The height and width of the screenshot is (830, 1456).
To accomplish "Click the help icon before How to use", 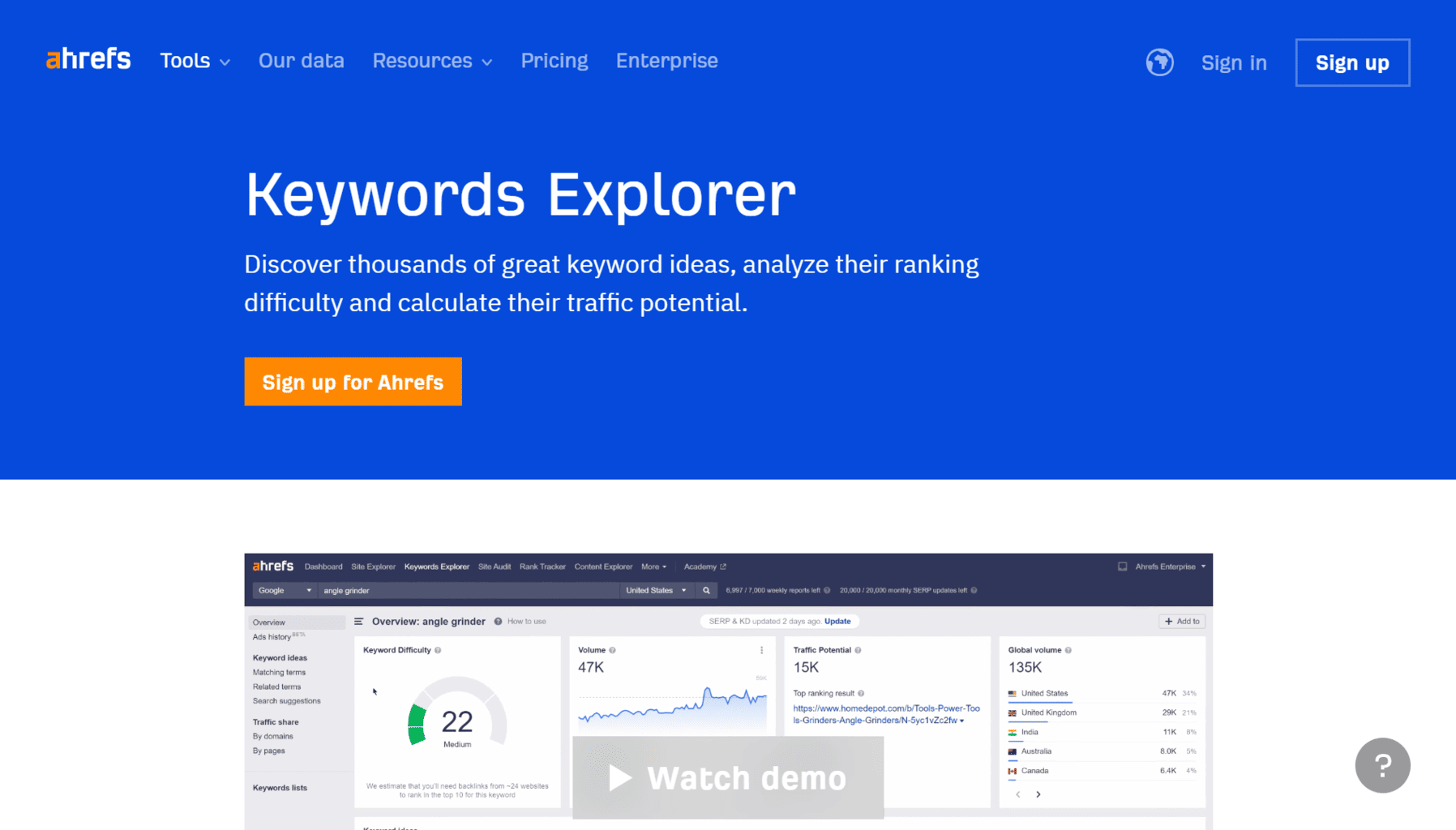I will pos(498,622).
